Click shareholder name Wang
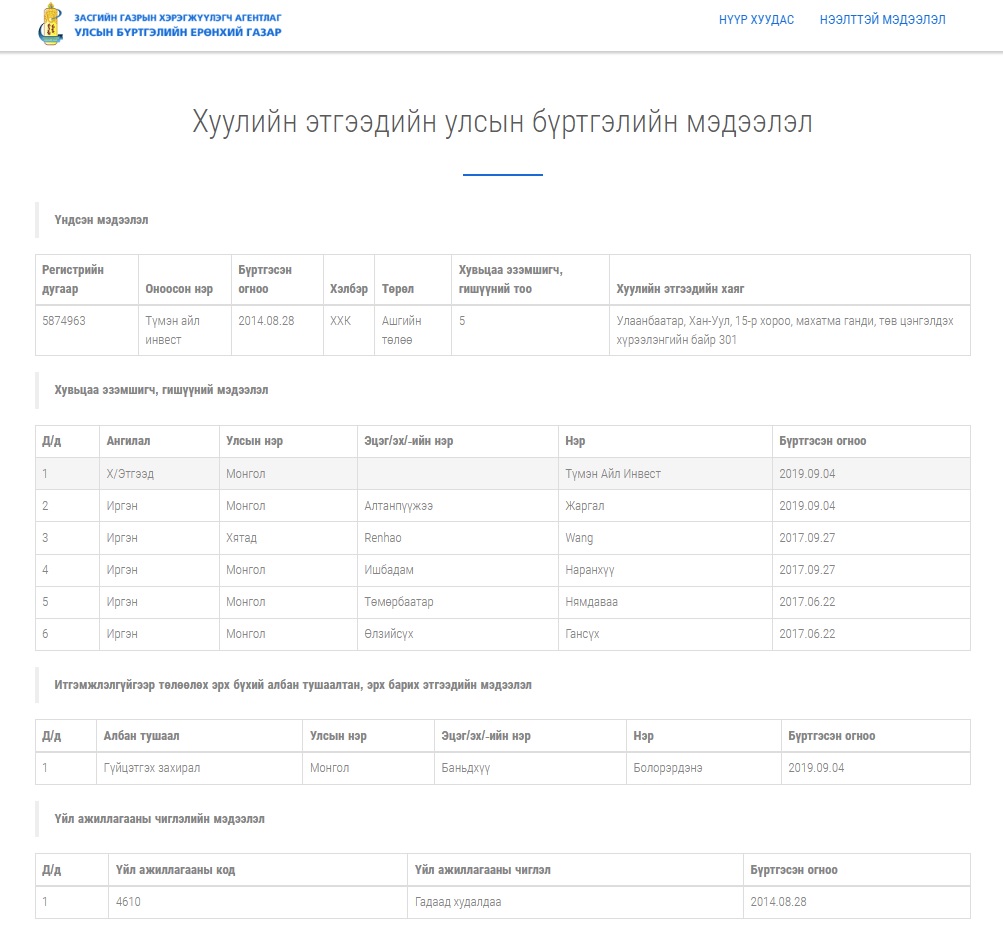The height and width of the screenshot is (929, 1003). (579, 537)
